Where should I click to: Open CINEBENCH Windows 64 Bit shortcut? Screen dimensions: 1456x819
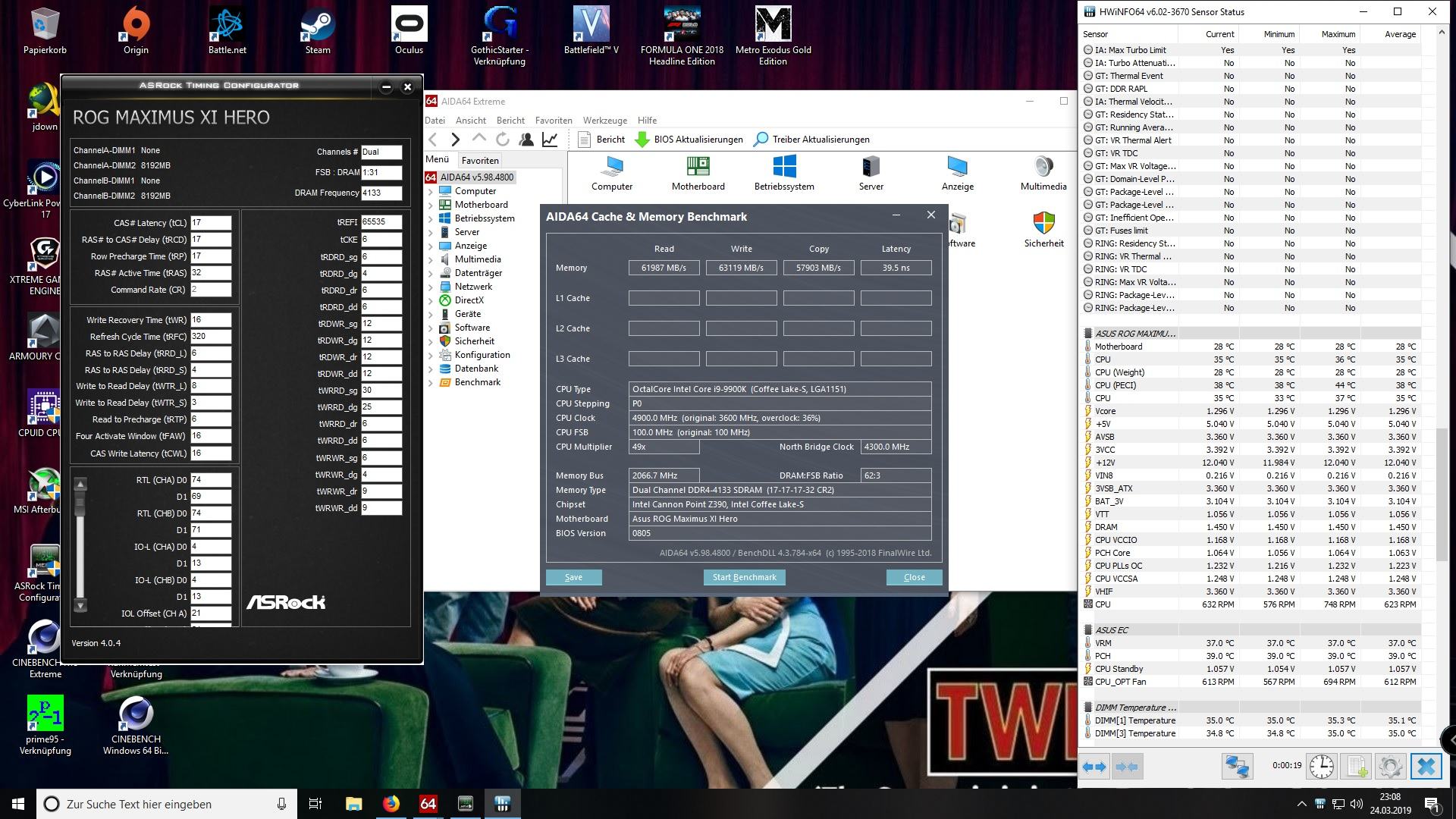coord(136,725)
